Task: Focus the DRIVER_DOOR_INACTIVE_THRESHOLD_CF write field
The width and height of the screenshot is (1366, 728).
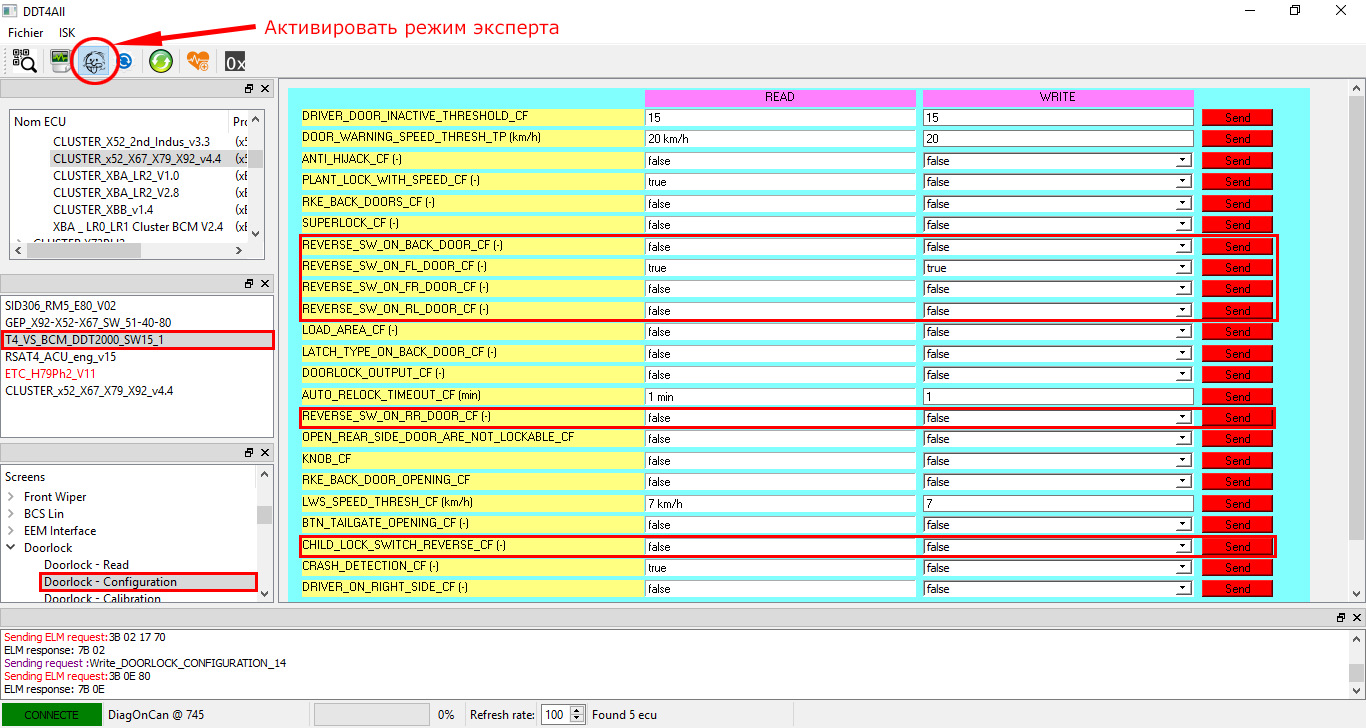Action: click(x=1058, y=118)
